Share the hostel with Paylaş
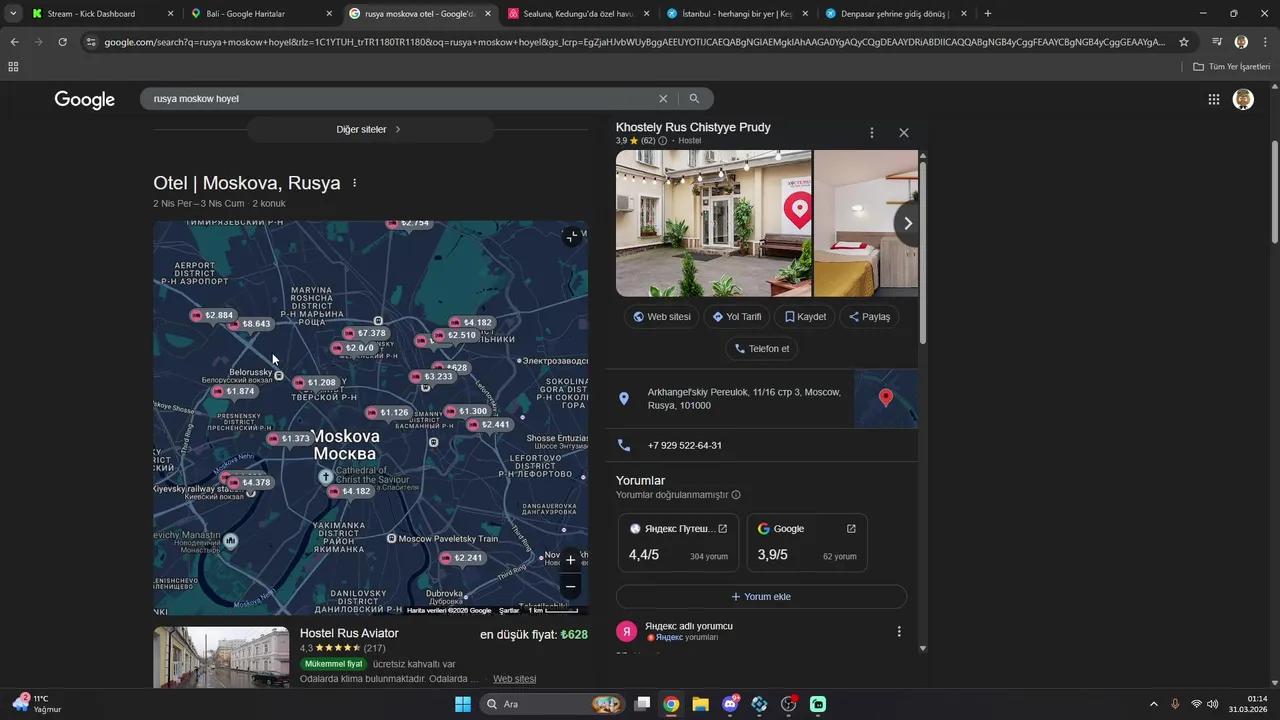This screenshot has height=720, width=1280. [869, 317]
